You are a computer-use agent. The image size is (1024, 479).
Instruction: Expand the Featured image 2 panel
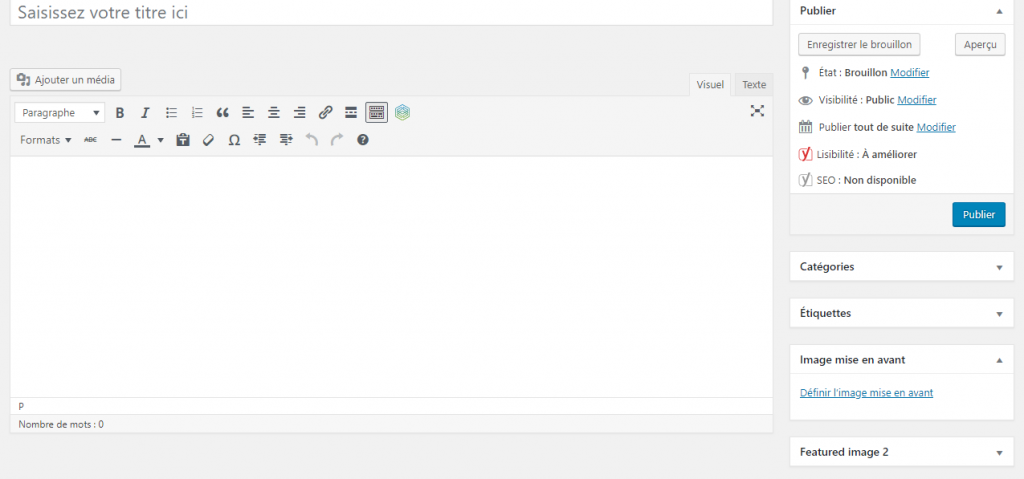click(999, 452)
